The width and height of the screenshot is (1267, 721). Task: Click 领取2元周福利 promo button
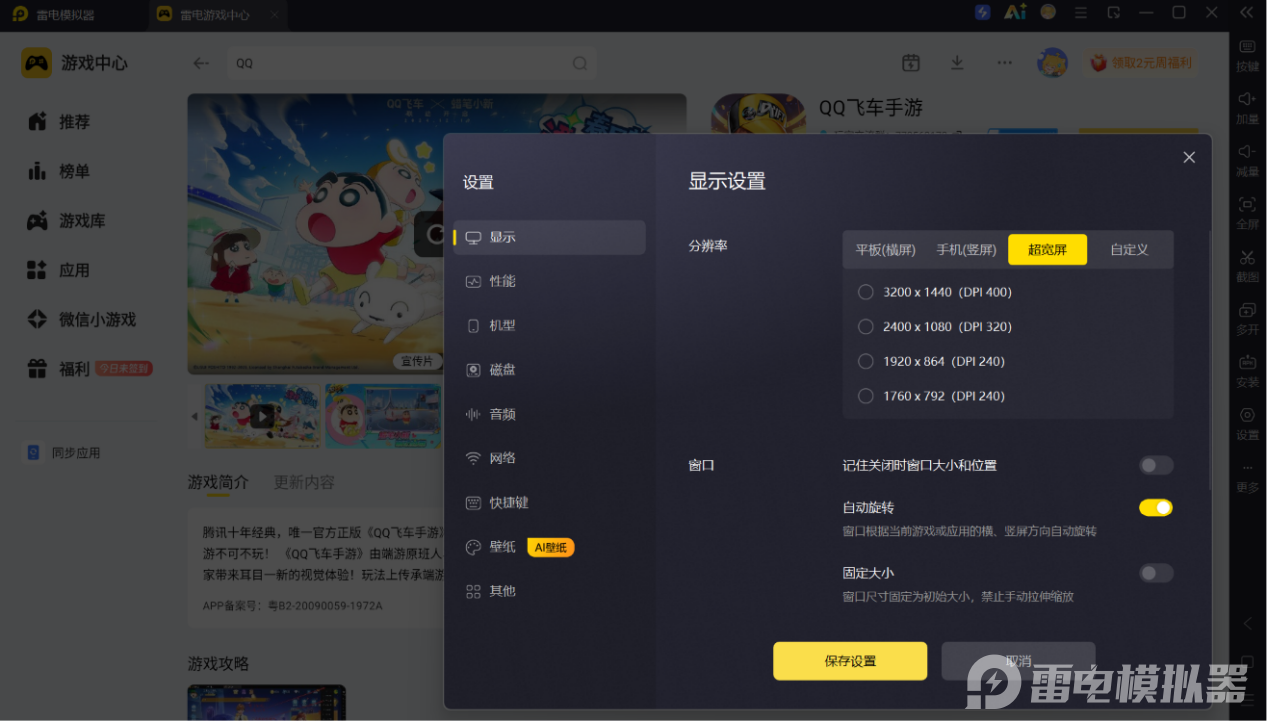tap(1141, 62)
